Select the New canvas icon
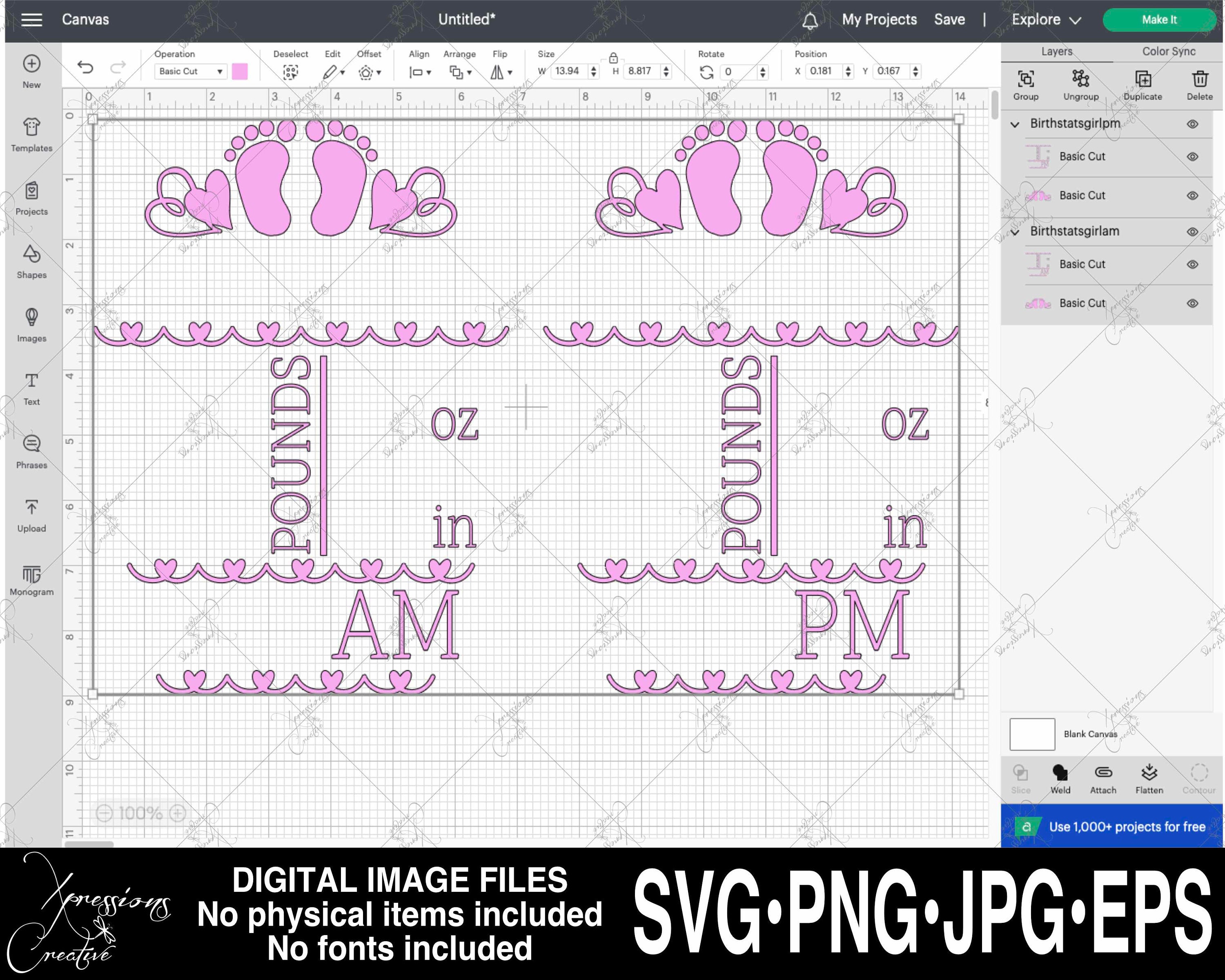The image size is (1225, 980). (x=31, y=64)
